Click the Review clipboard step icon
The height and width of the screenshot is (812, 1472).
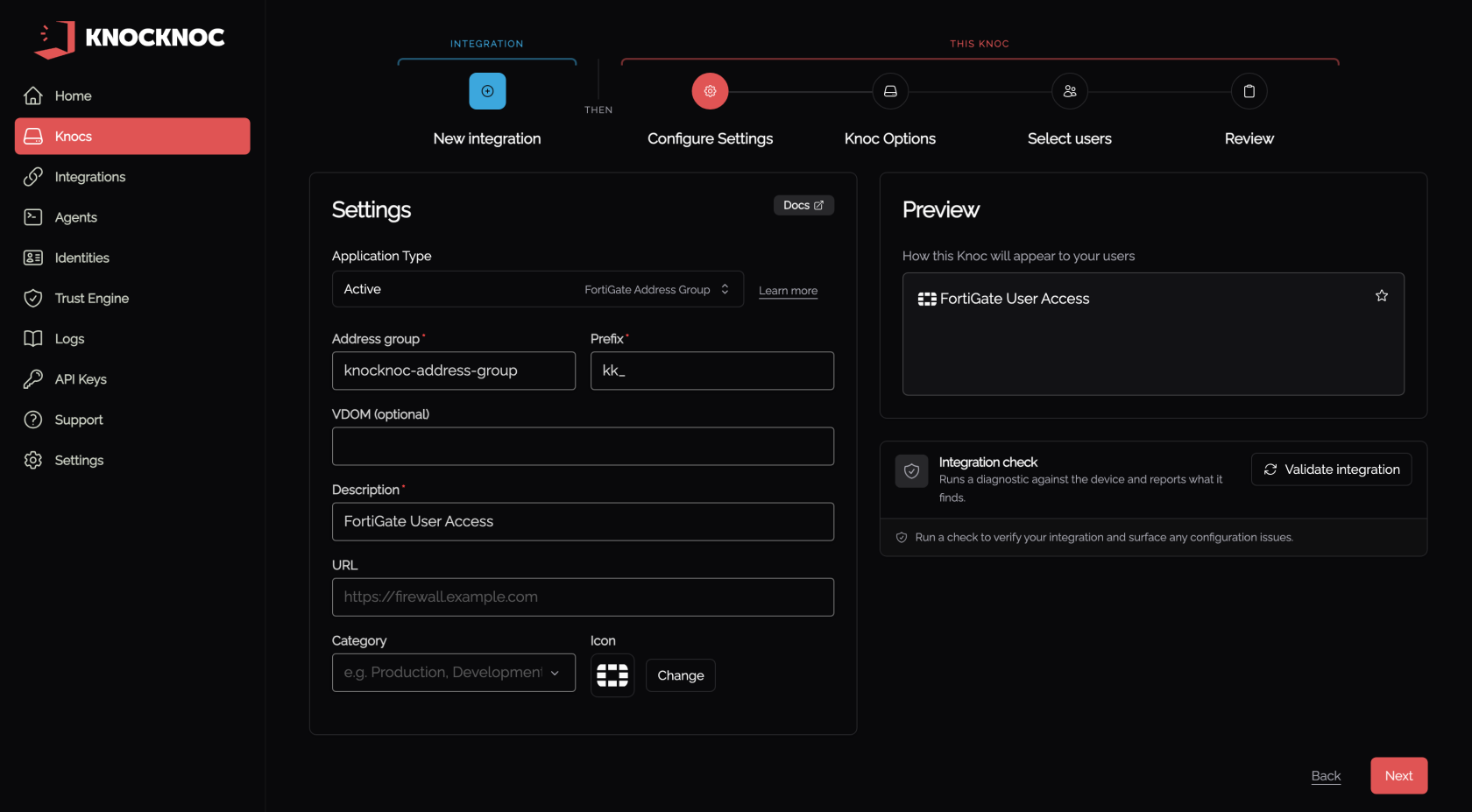[x=1249, y=91]
